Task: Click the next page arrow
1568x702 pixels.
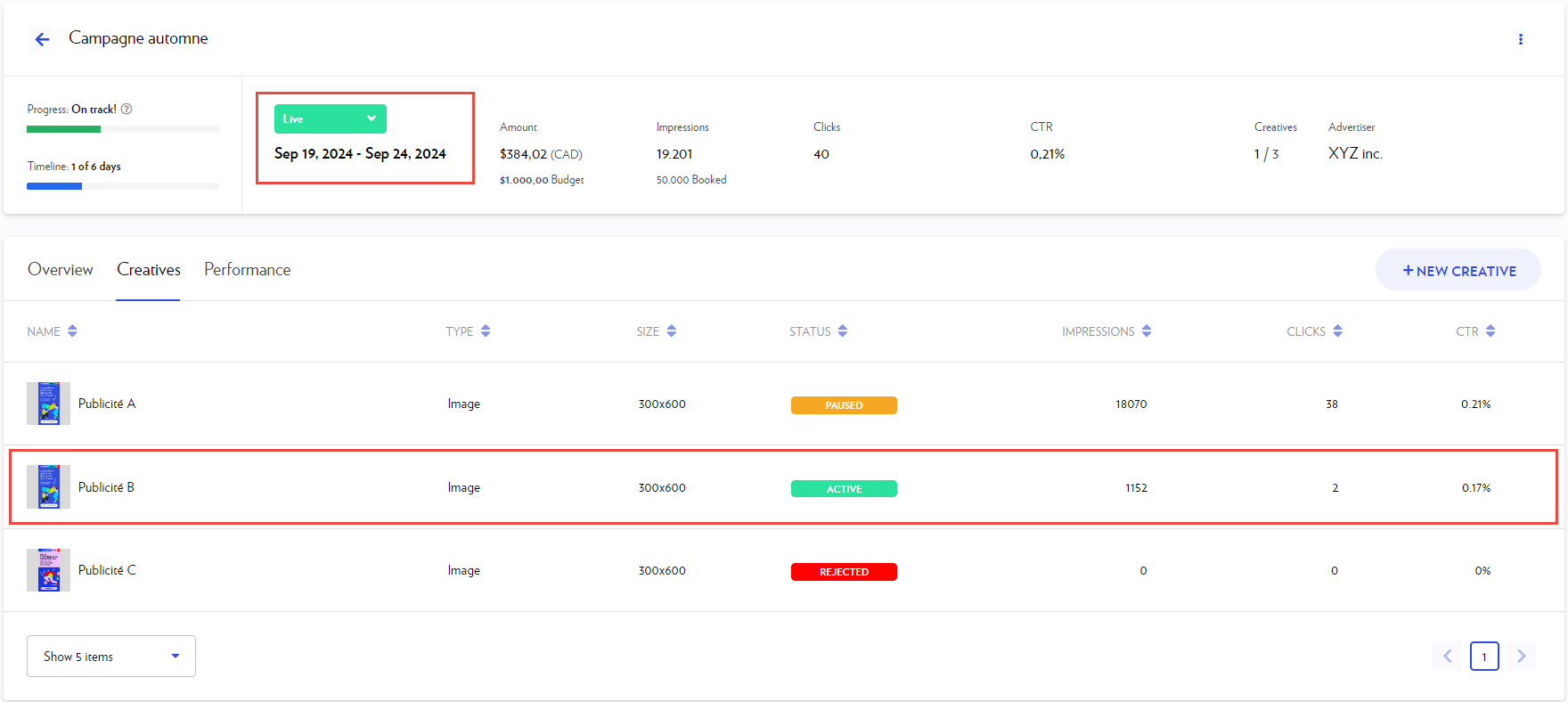Action: coord(1522,657)
